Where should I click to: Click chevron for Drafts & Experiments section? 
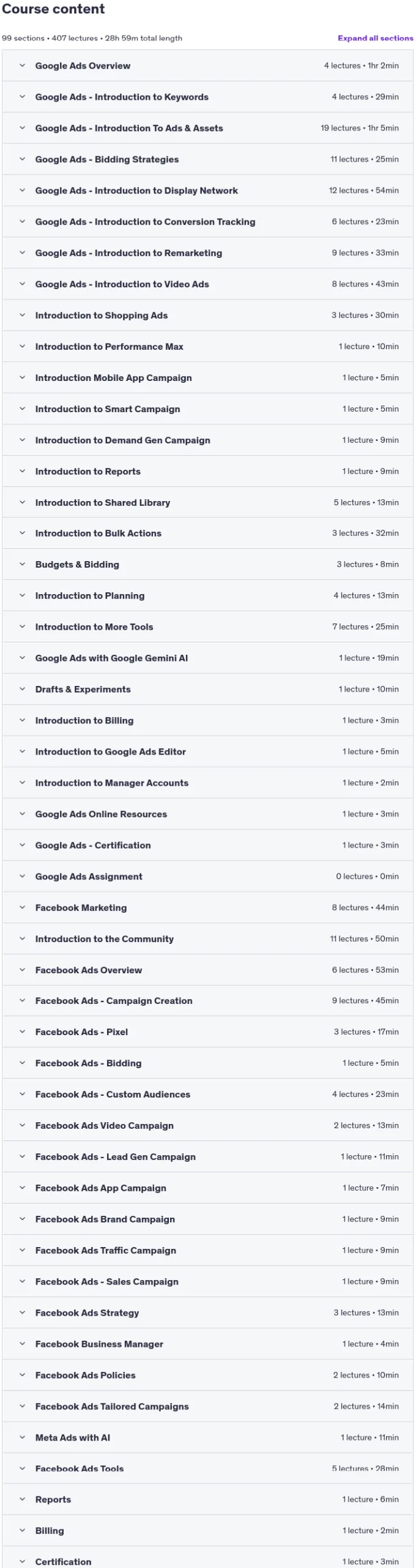(22, 690)
